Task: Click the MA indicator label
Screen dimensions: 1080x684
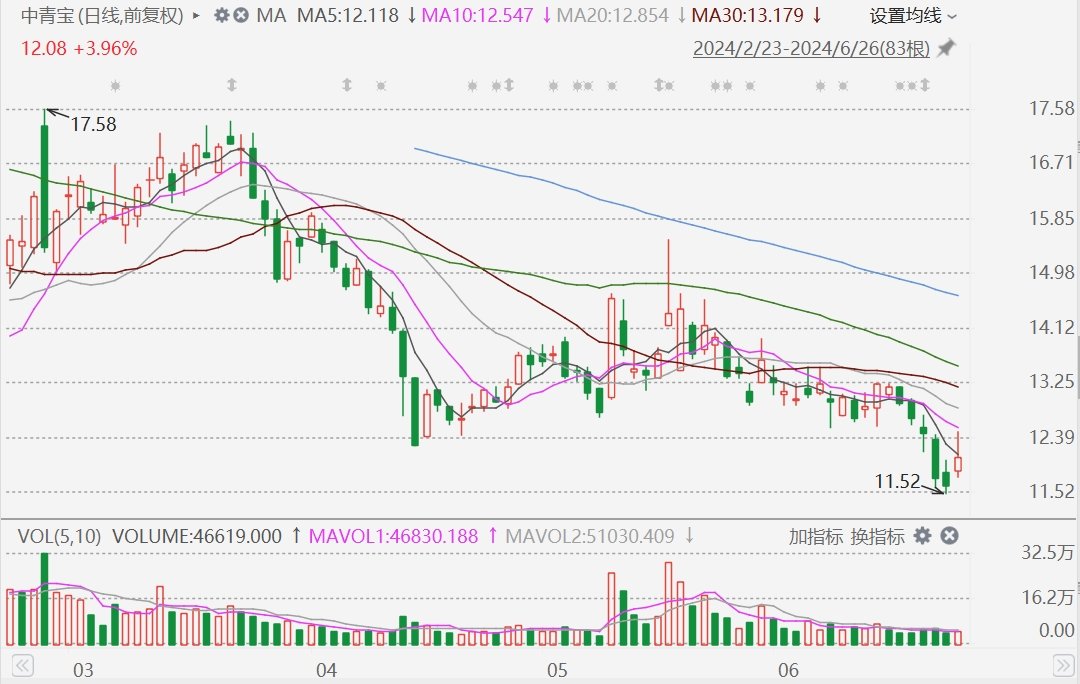Action: [x=271, y=15]
